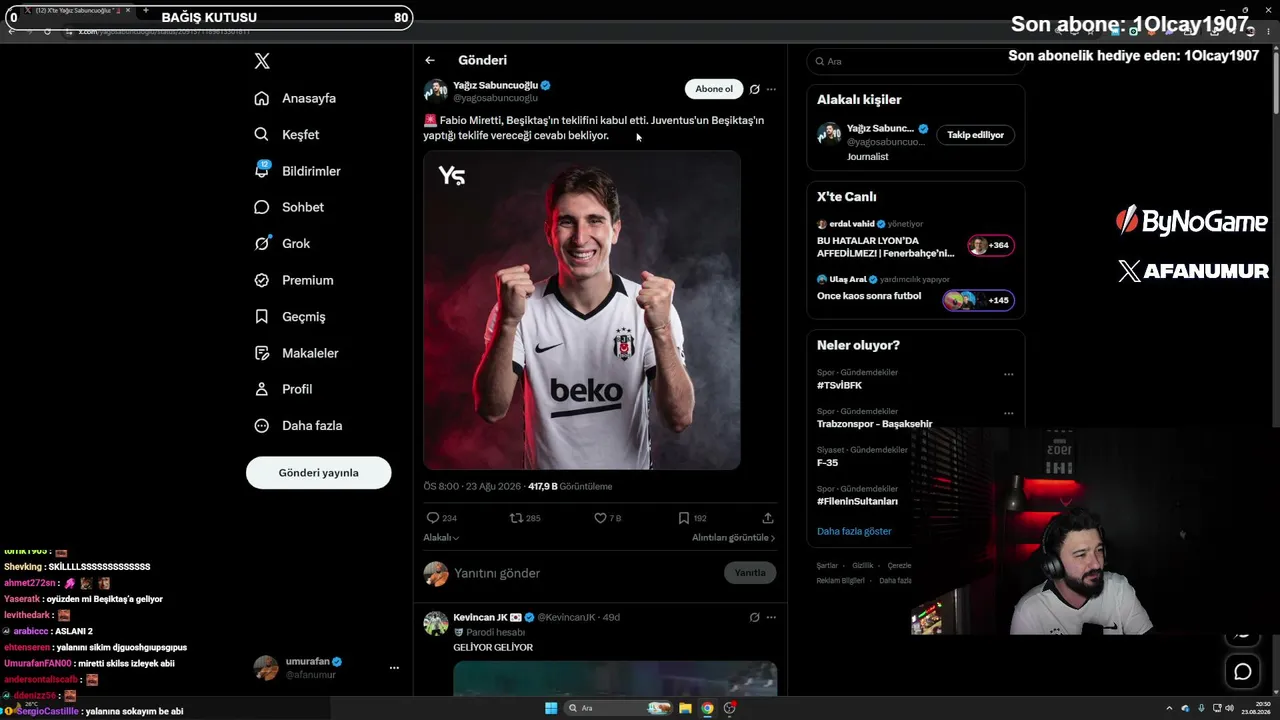The height and width of the screenshot is (720, 1280).
Task: Click the Profil person icon
Action: pos(262,389)
